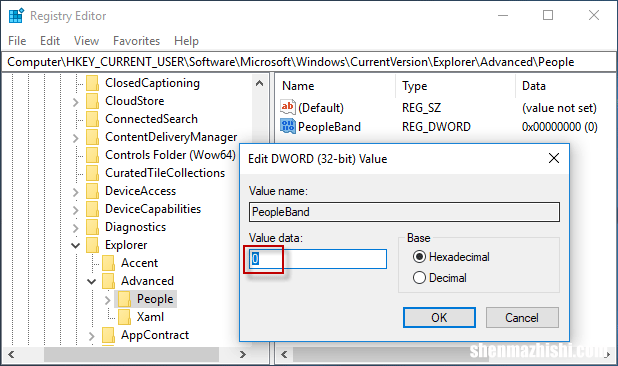Select the ConnectedSearch key label
Viewport: 618px width, 366px height.
click(x=151, y=119)
